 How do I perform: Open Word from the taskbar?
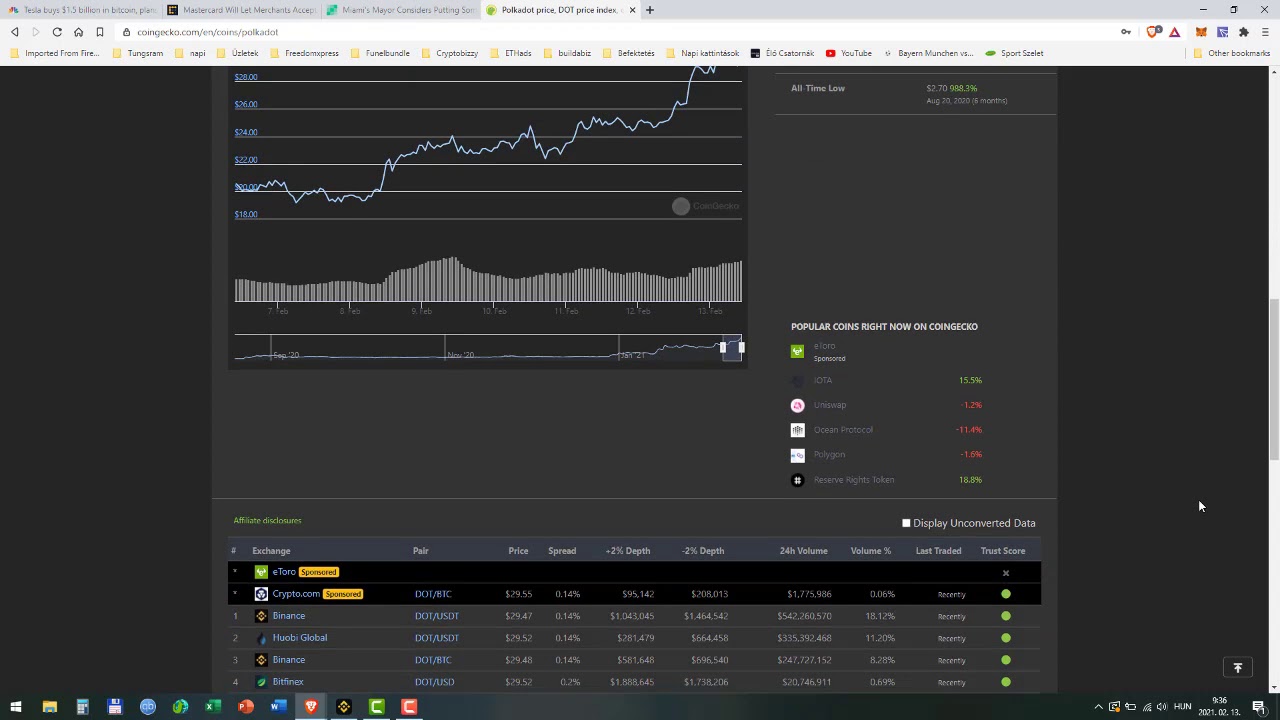(278, 707)
